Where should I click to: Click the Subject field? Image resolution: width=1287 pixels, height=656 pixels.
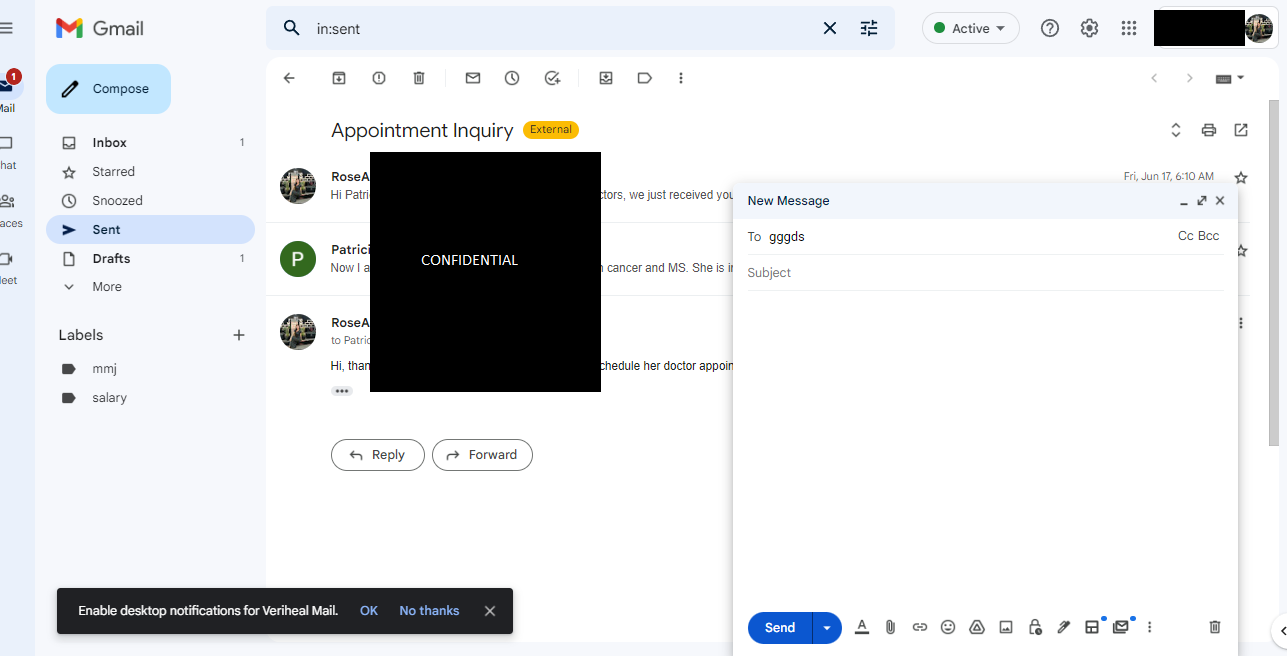[985, 272]
